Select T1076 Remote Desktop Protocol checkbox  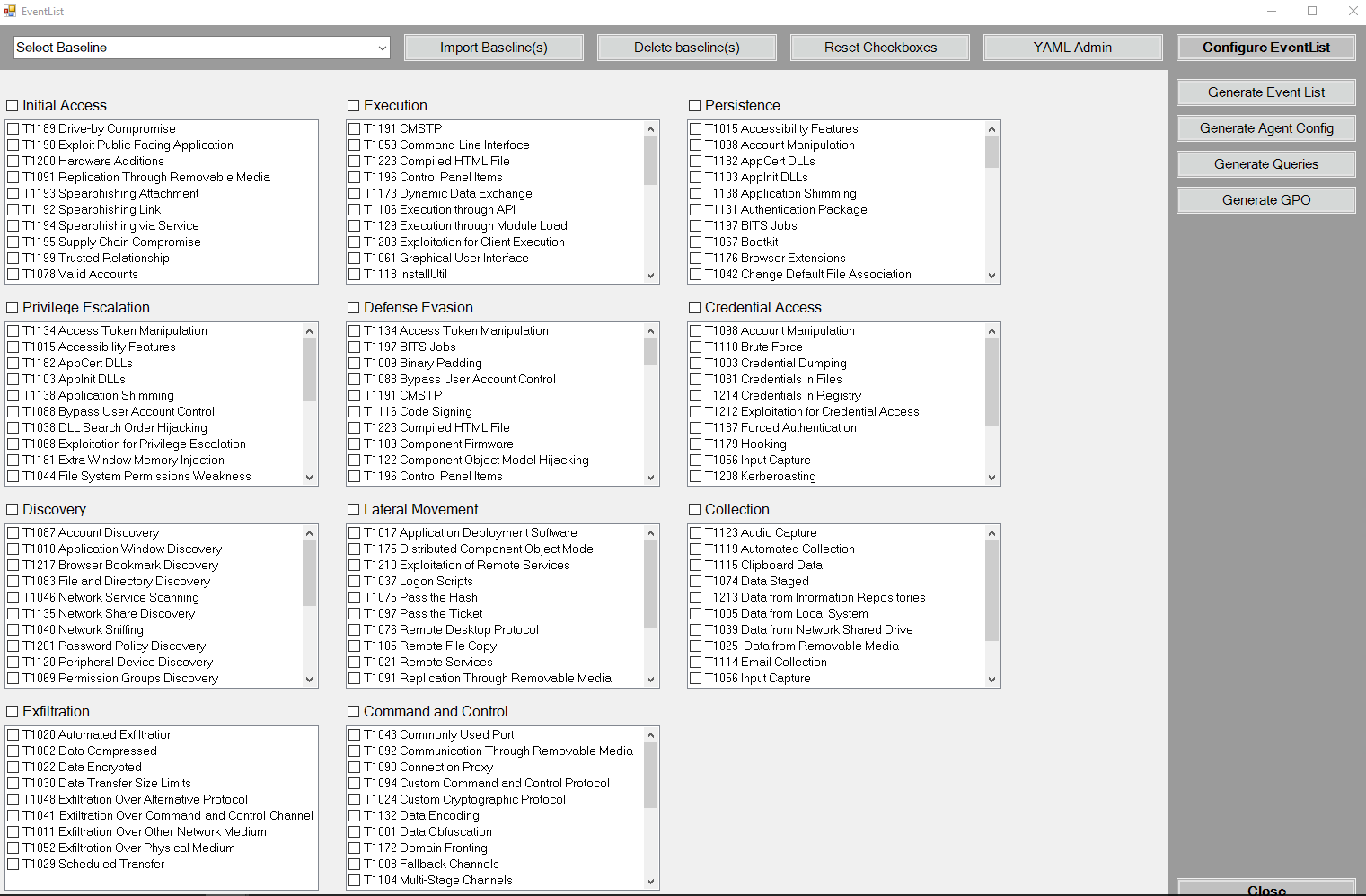355,630
